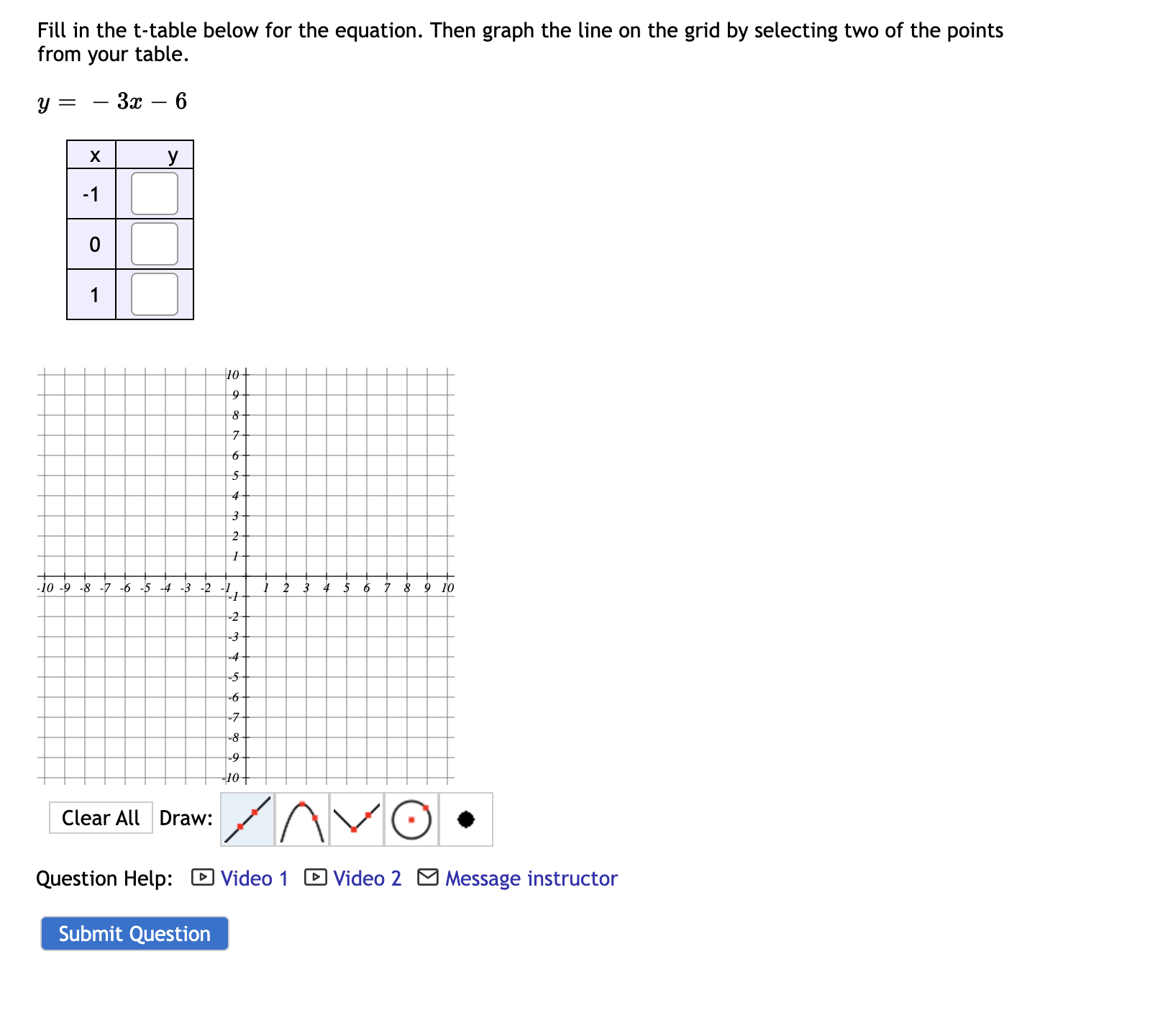This screenshot has width=1168, height=1036.
Task: Click the Message instructor link
Action: point(531,878)
